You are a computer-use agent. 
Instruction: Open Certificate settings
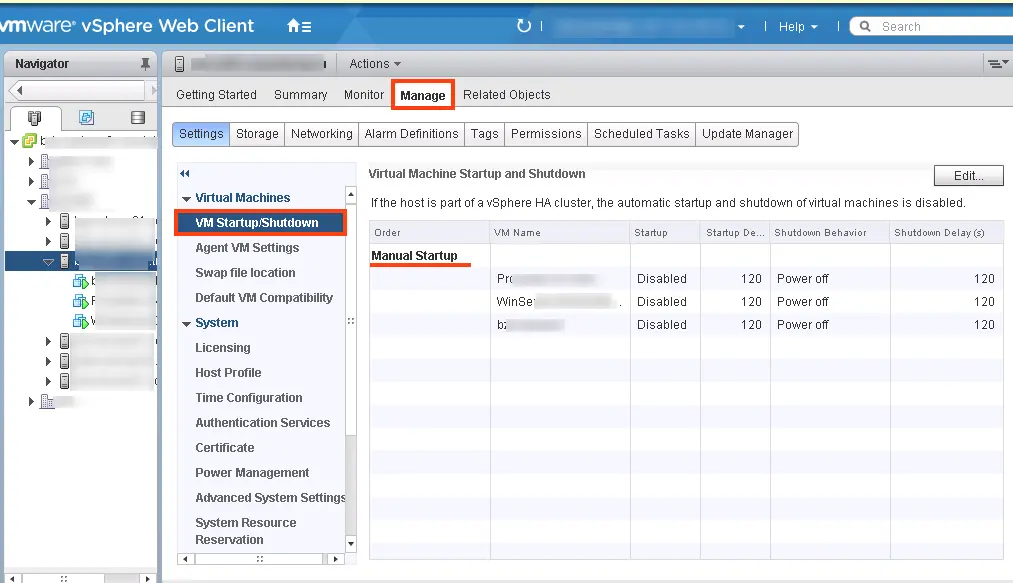pos(224,447)
